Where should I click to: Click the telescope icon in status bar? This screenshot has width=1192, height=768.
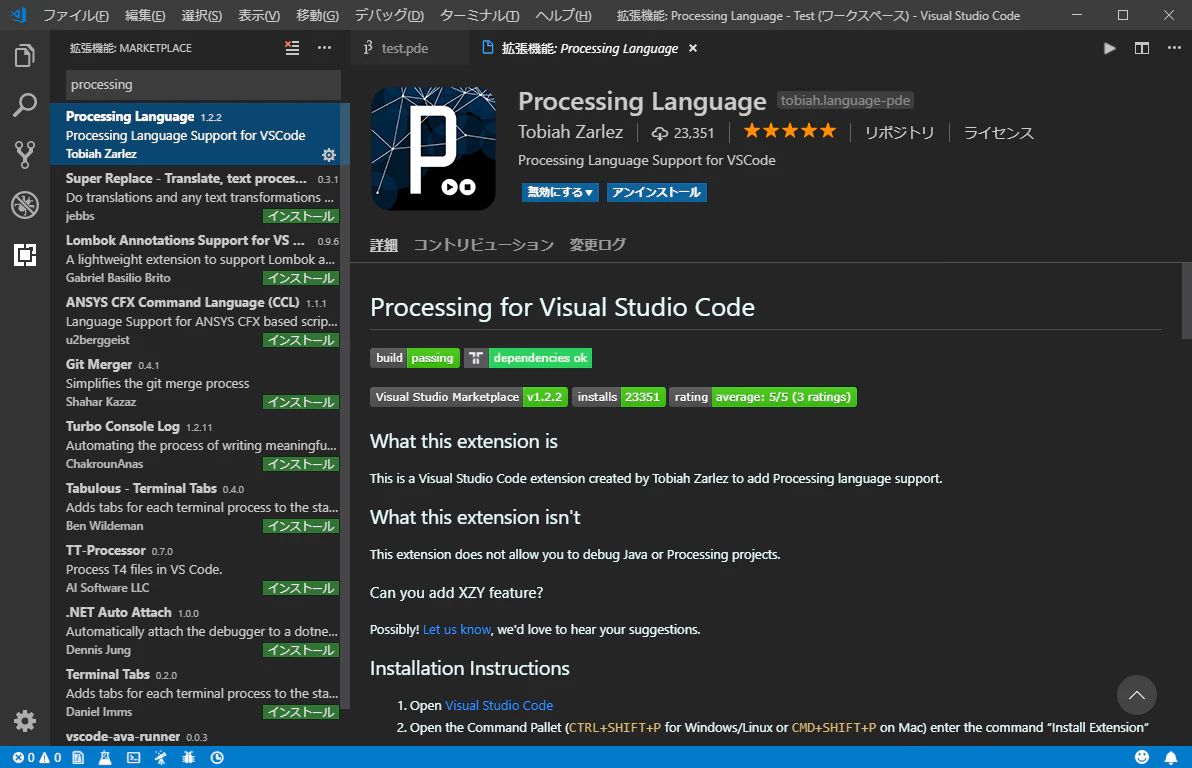[x=160, y=757]
